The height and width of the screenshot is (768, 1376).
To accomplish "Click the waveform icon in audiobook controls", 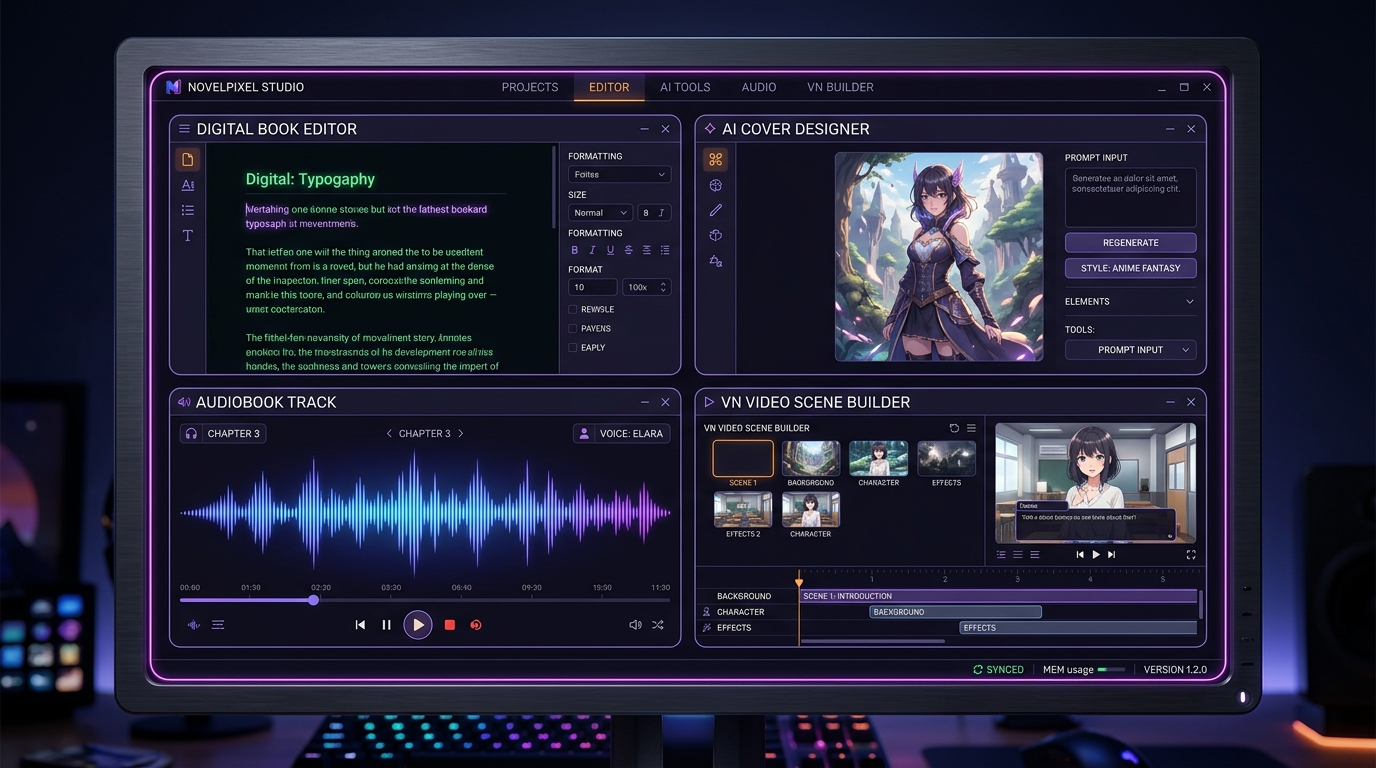I will [194, 625].
